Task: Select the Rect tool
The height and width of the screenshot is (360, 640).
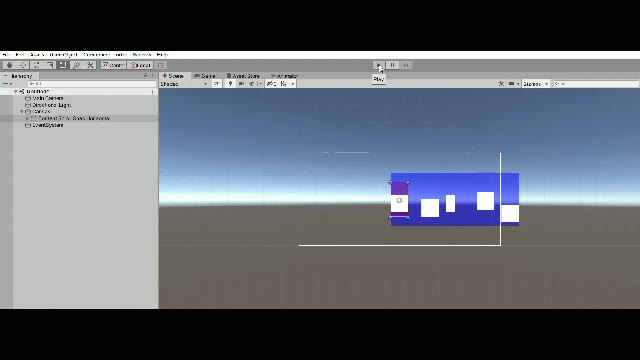Action: (63, 65)
